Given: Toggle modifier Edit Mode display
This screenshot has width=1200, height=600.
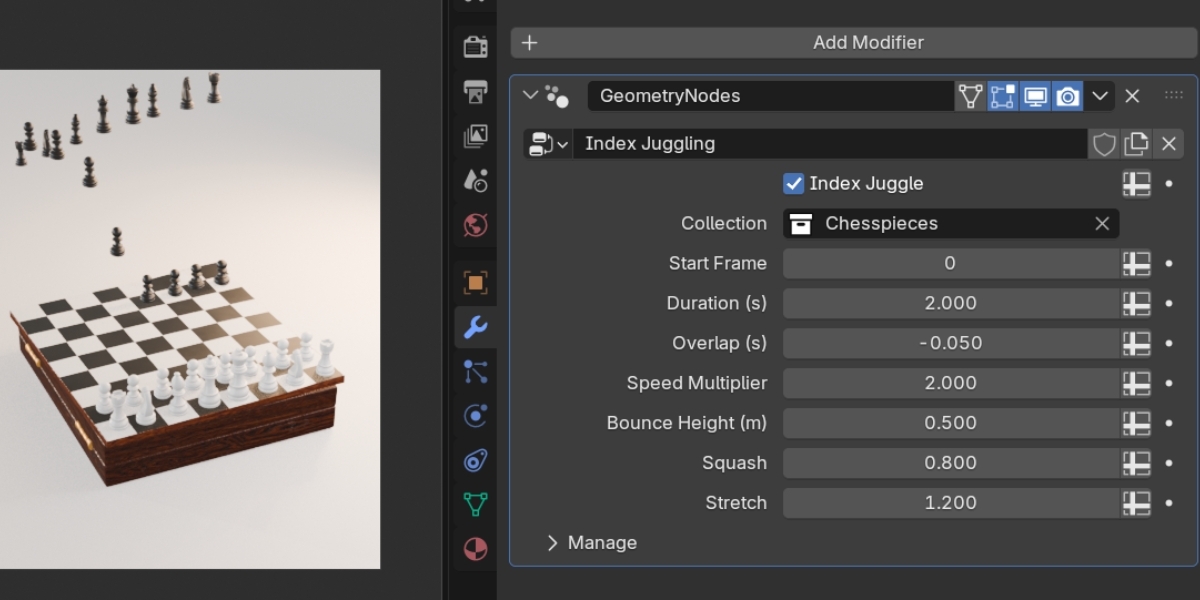Looking at the screenshot, I should point(1002,96).
